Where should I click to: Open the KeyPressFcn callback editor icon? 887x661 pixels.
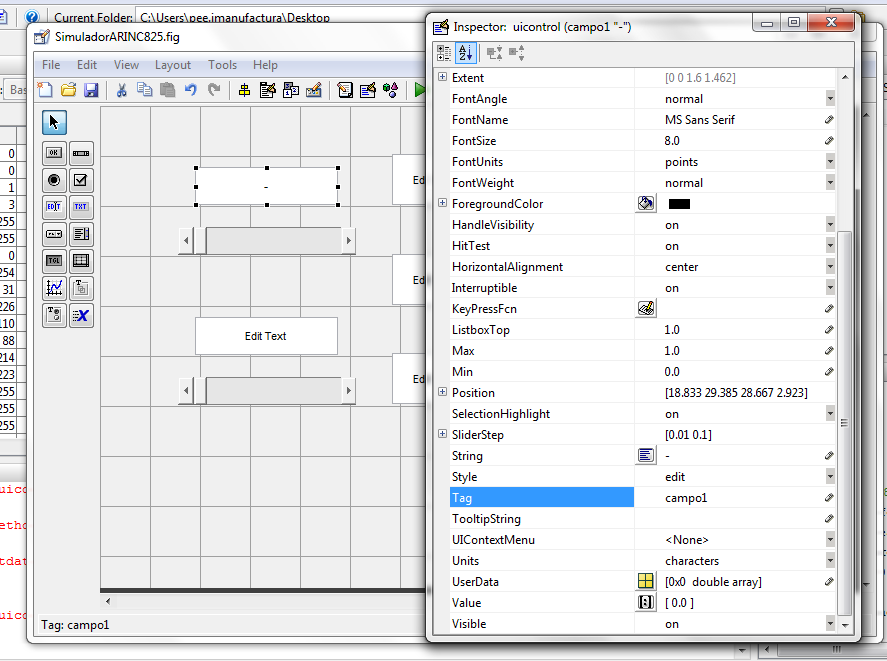pyautogui.click(x=646, y=308)
